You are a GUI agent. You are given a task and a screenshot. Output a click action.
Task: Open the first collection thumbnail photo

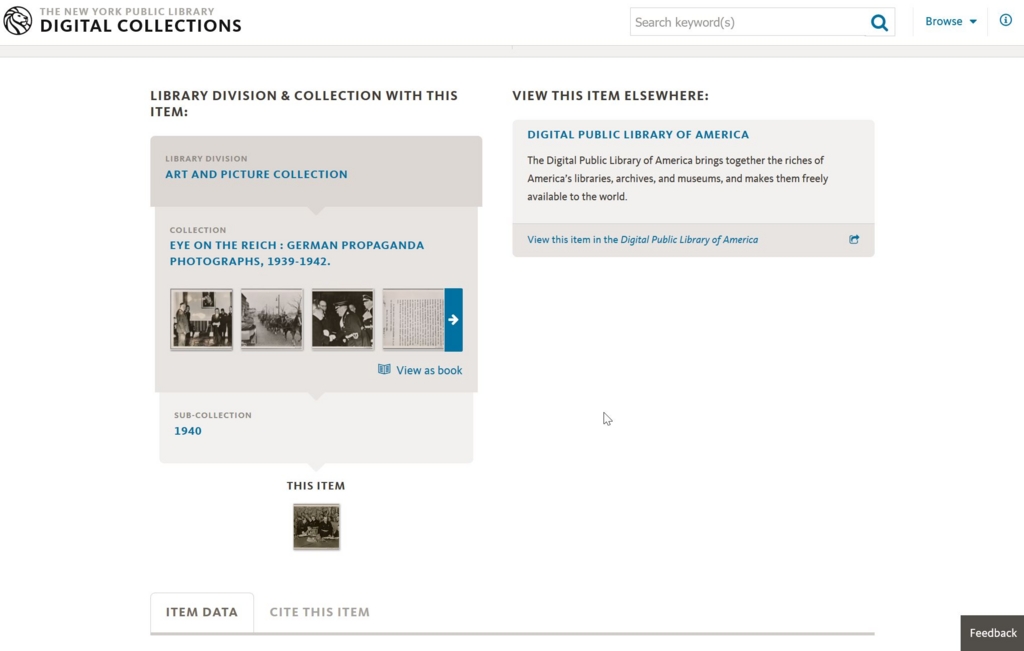tap(201, 319)
